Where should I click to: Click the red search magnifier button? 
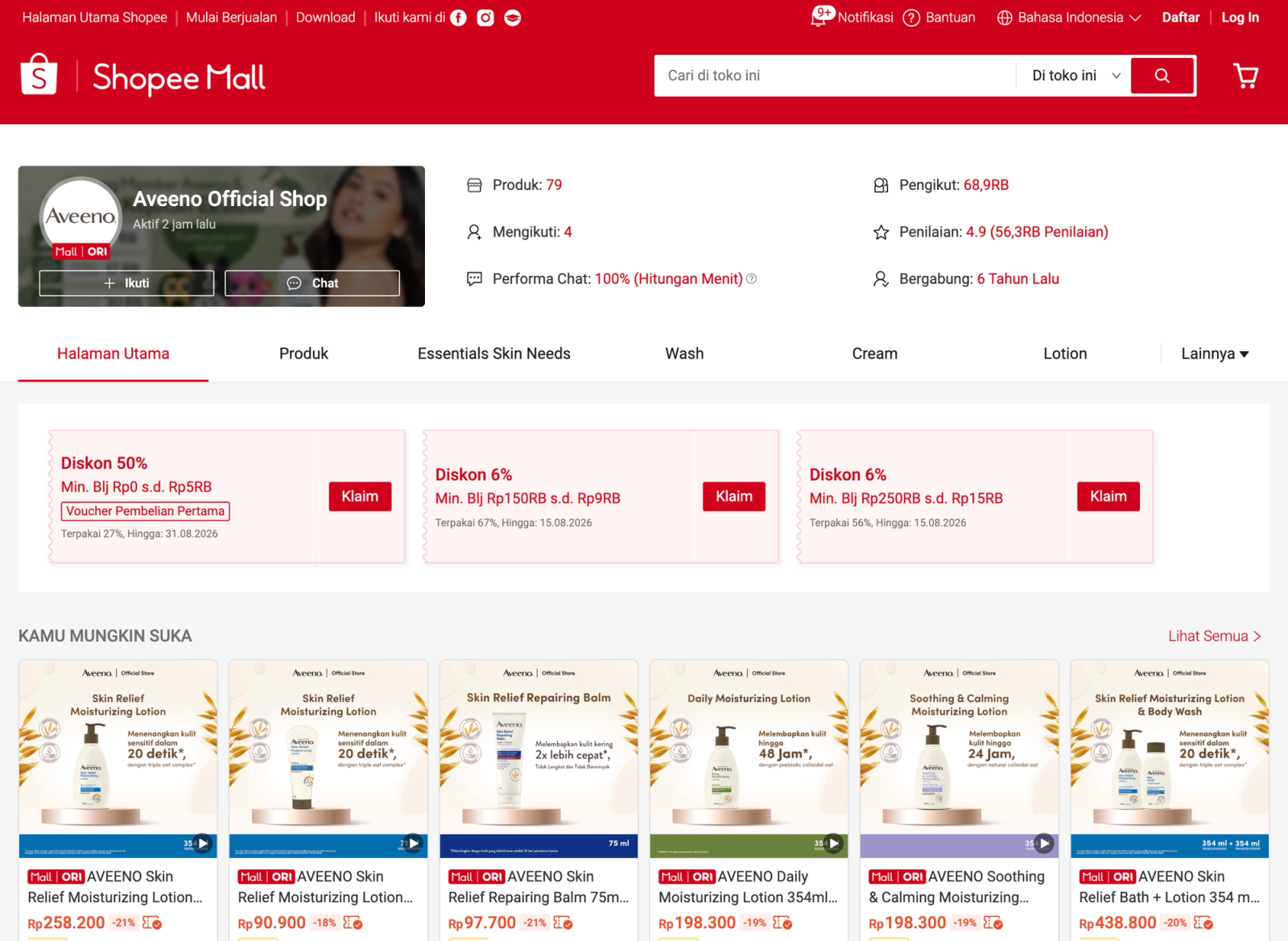[1162, 76]
